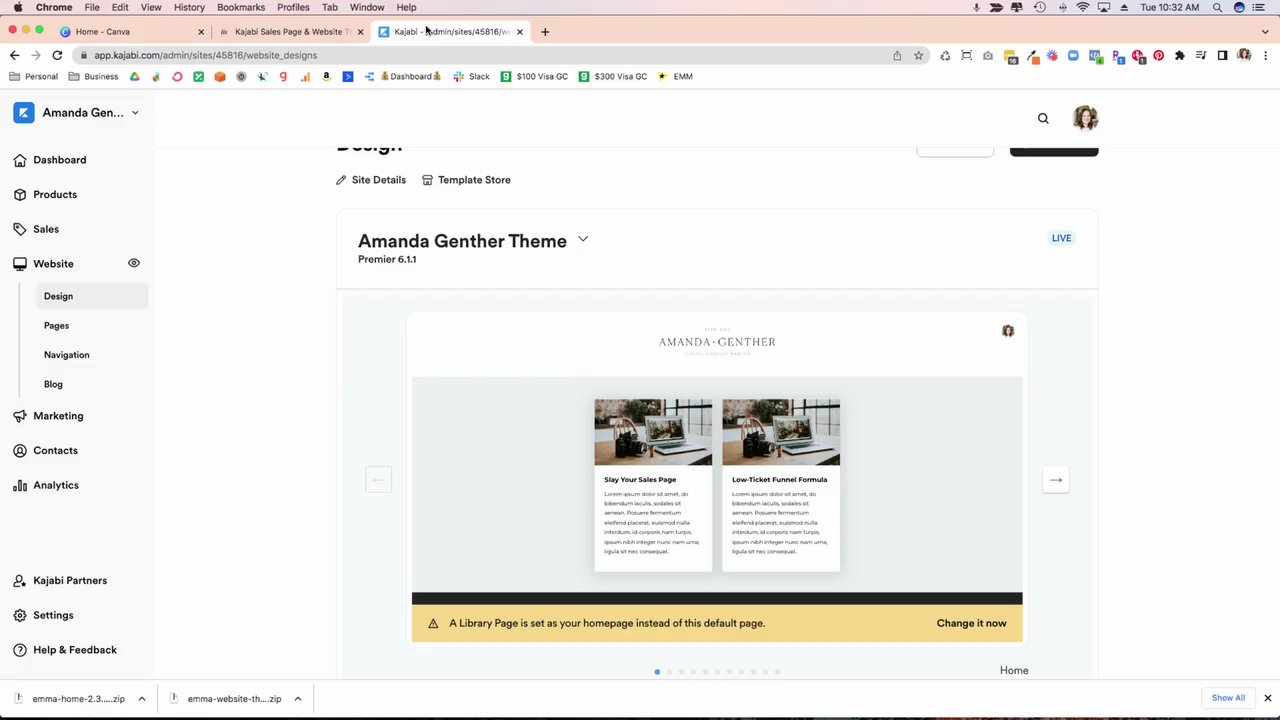Select Pages under Website
This screenshot has height=720, width=1280.
[x=56, y=326]
